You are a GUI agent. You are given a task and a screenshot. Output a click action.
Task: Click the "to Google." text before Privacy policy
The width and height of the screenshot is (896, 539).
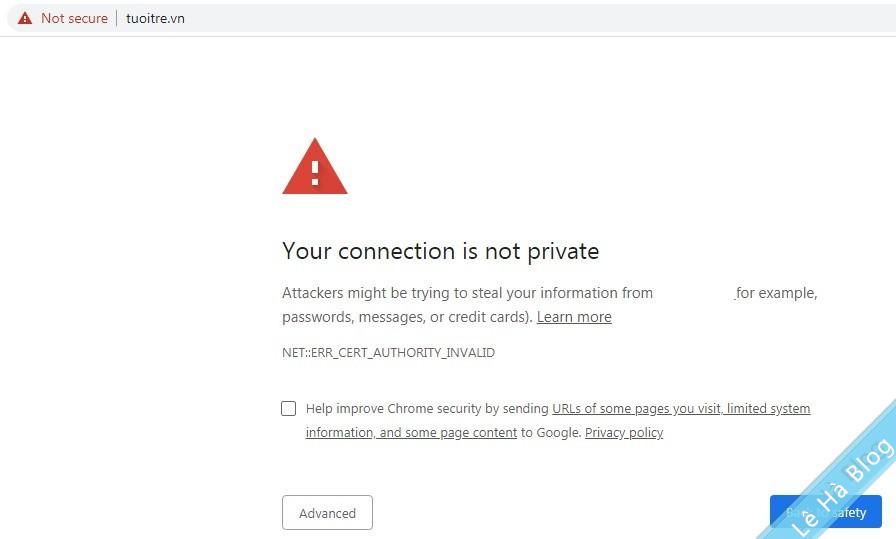(x=551, y=433)
